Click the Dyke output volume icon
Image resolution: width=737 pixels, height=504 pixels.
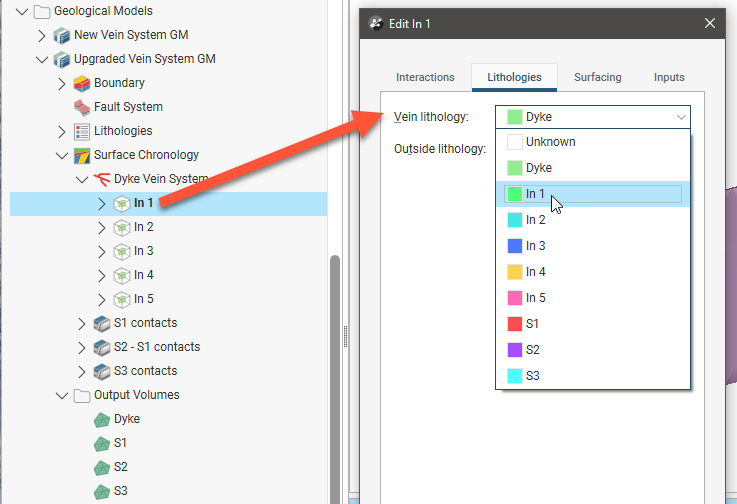tap(102, 419)
